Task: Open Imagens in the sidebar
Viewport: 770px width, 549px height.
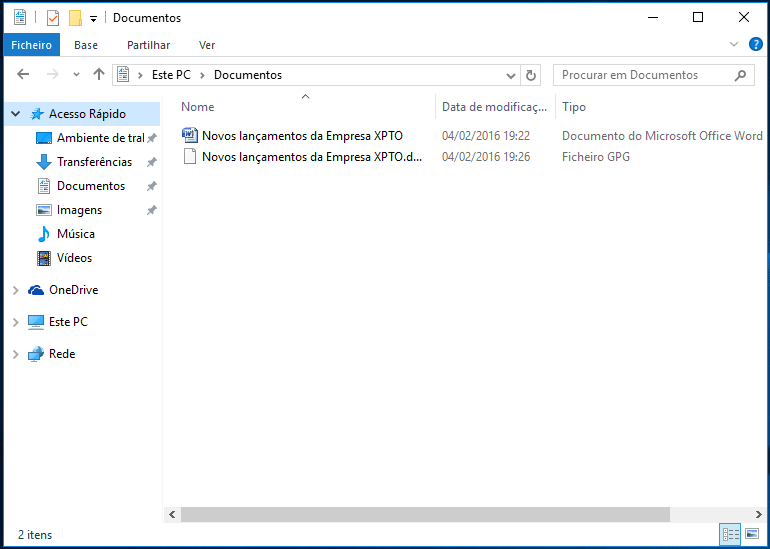Action: 80,210
